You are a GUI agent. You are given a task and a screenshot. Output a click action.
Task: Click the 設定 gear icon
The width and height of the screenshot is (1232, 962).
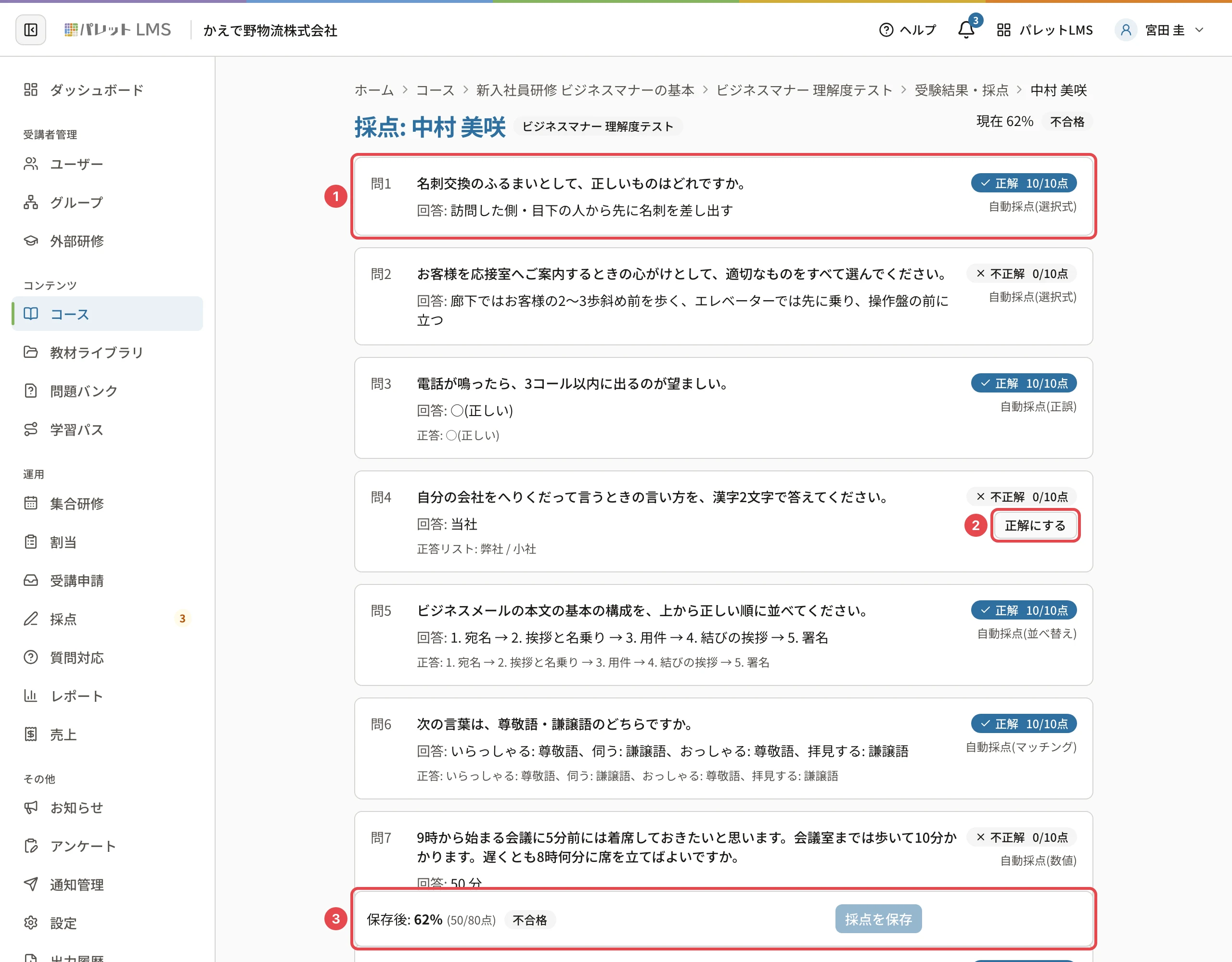pyautogui.click(x=31, y=923)
